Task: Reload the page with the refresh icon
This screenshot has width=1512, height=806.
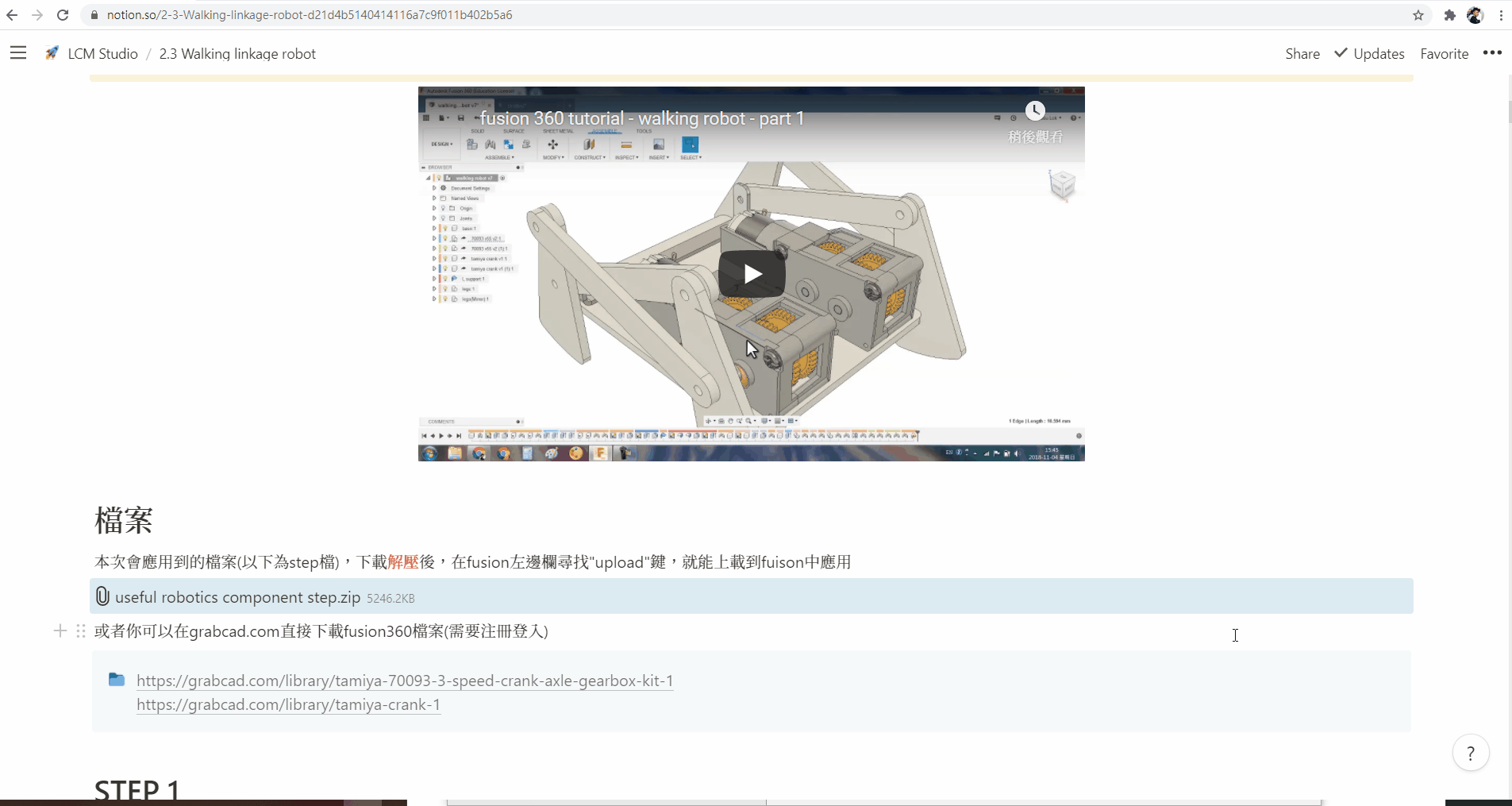Action: pos(63,15)
